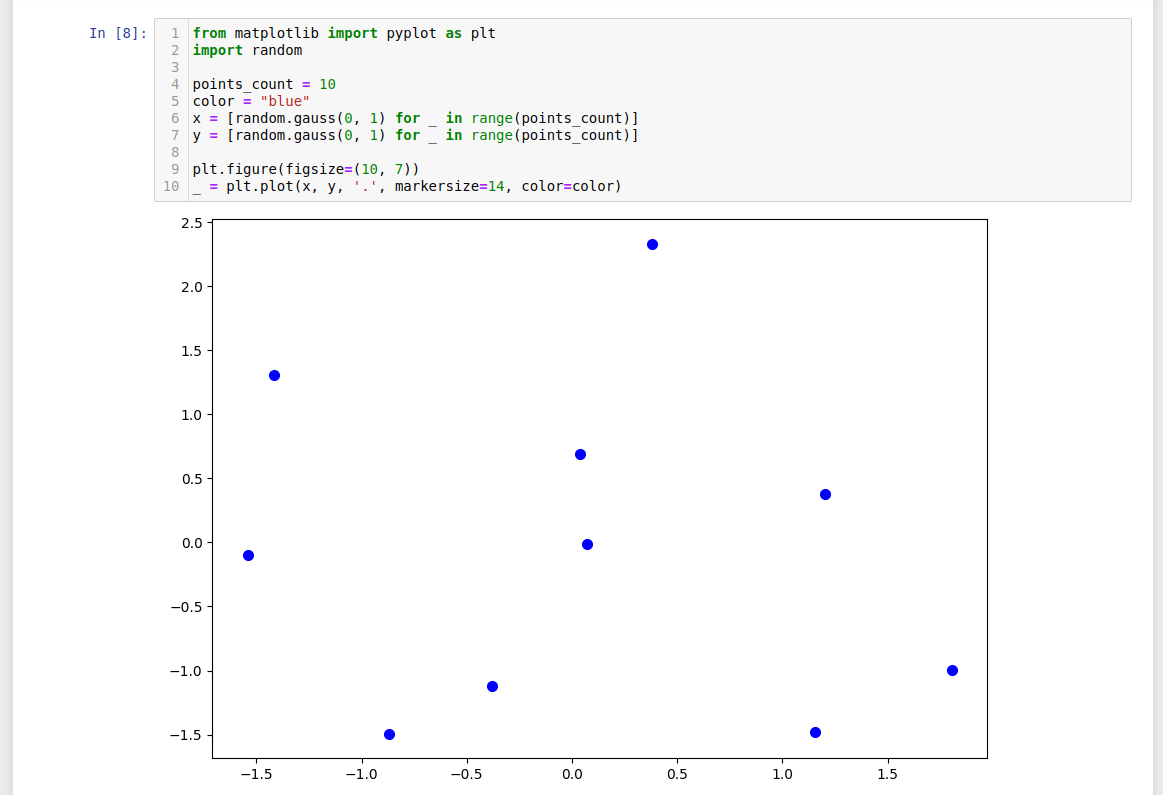1163x795 pixels.
Task: Click the x-axis tick label "0.0"
Action: 572,773
